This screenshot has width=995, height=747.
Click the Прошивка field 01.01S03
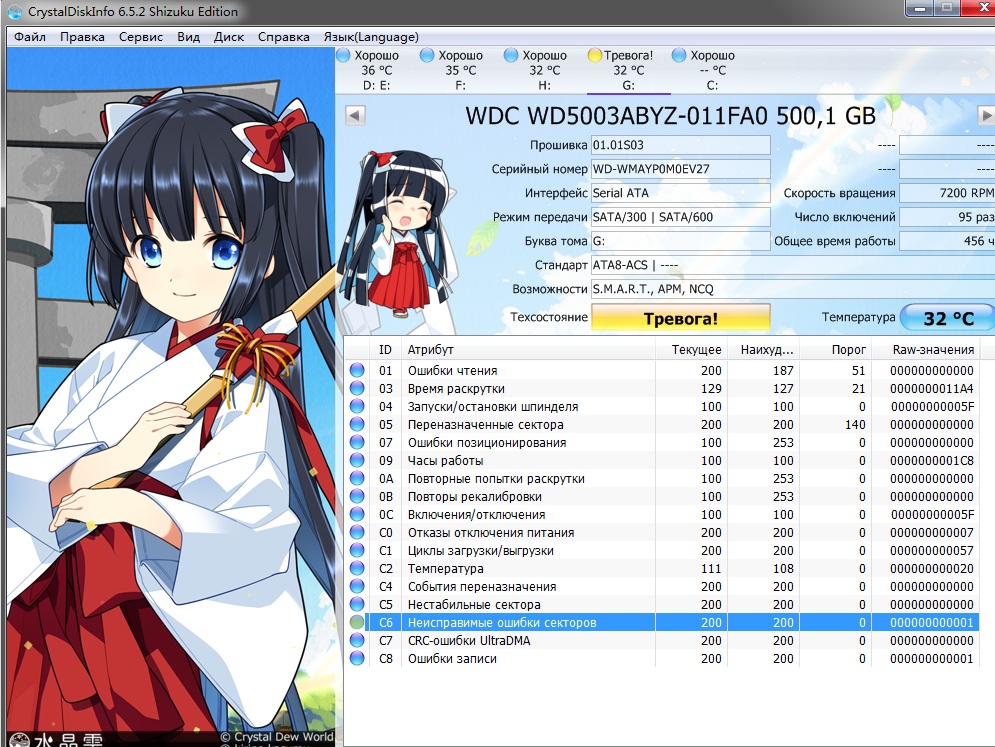[x=681, y=145]
